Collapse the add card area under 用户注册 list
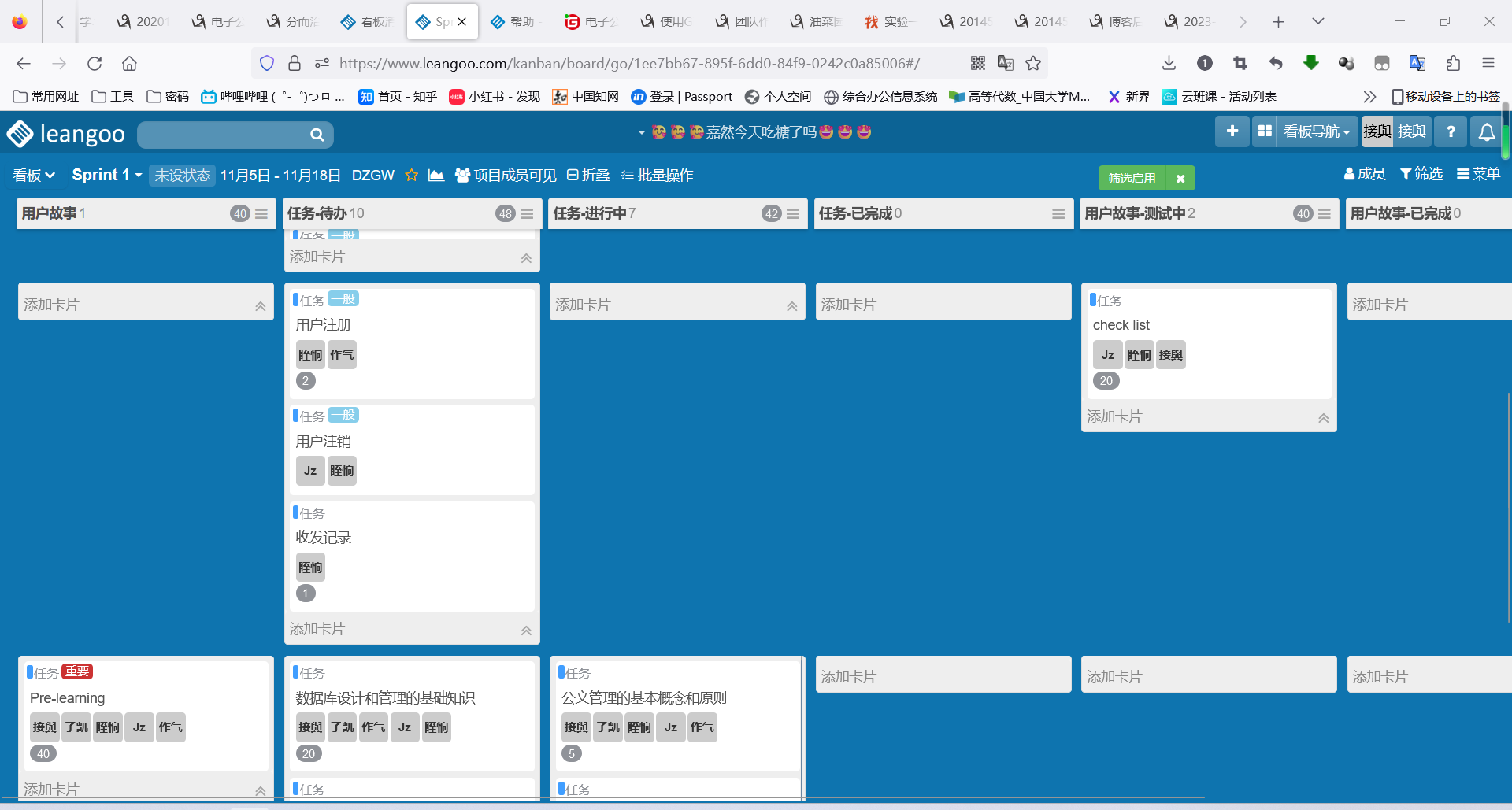Viewport: 1512px width, 810px height. 526,630
